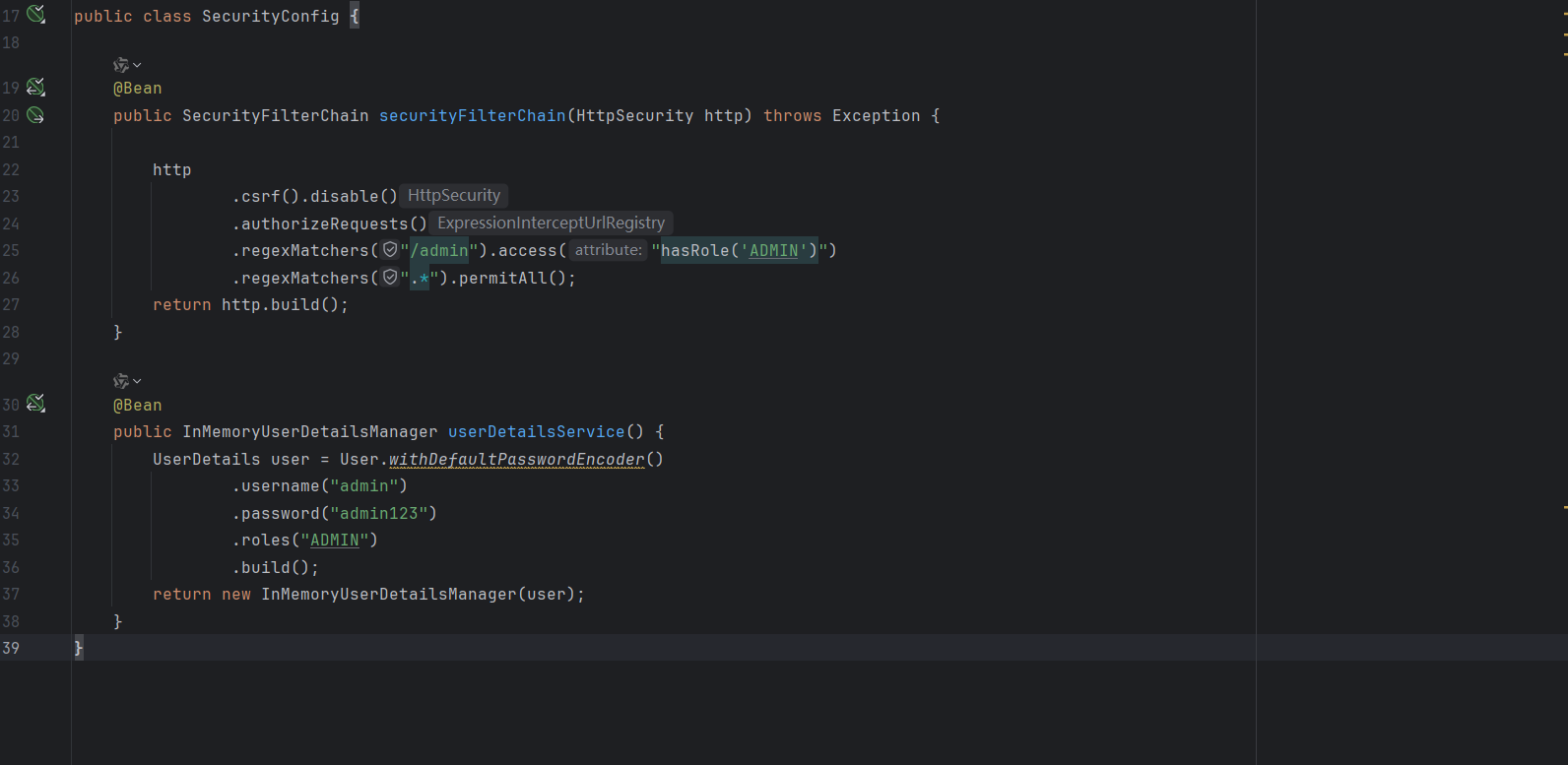1568x765 pixels.
Task: Click the shield icon before "/admin" string
Action: point(390,250)
